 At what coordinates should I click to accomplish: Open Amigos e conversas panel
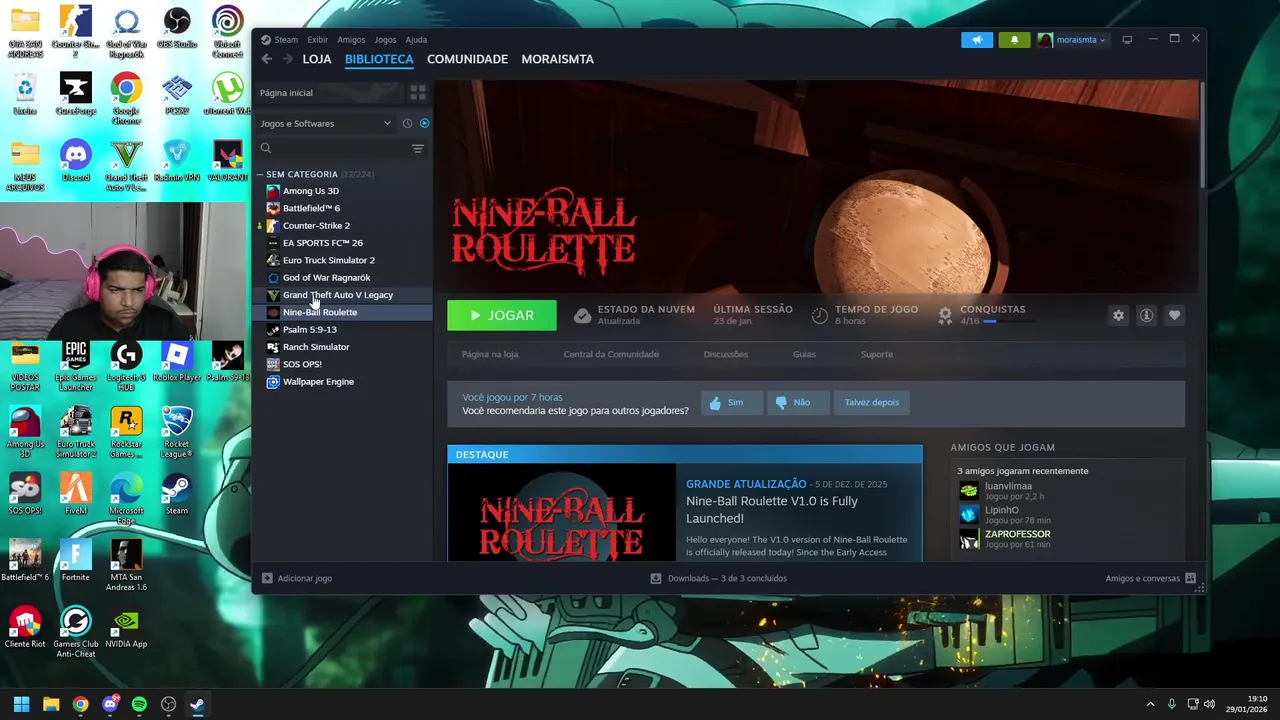tap(1150, 578)
